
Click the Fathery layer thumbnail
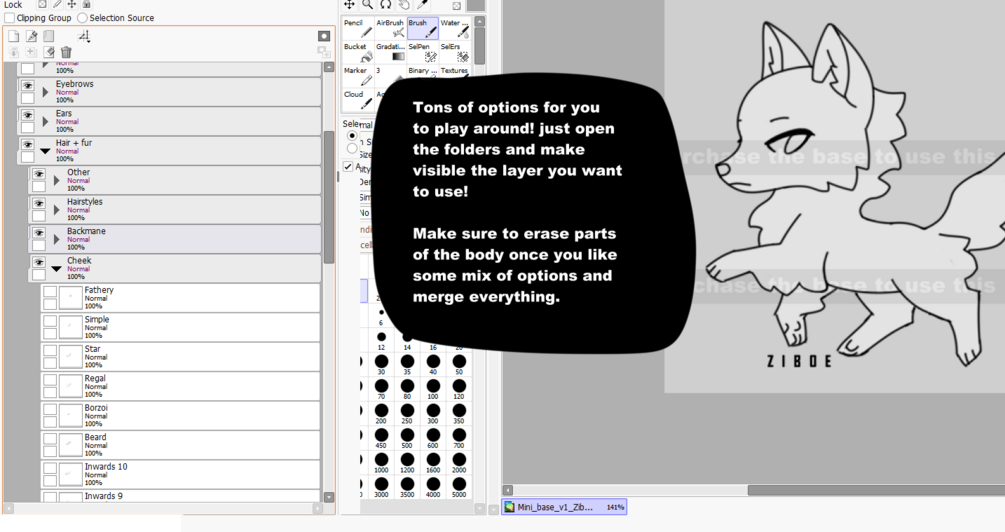[71, 297]
